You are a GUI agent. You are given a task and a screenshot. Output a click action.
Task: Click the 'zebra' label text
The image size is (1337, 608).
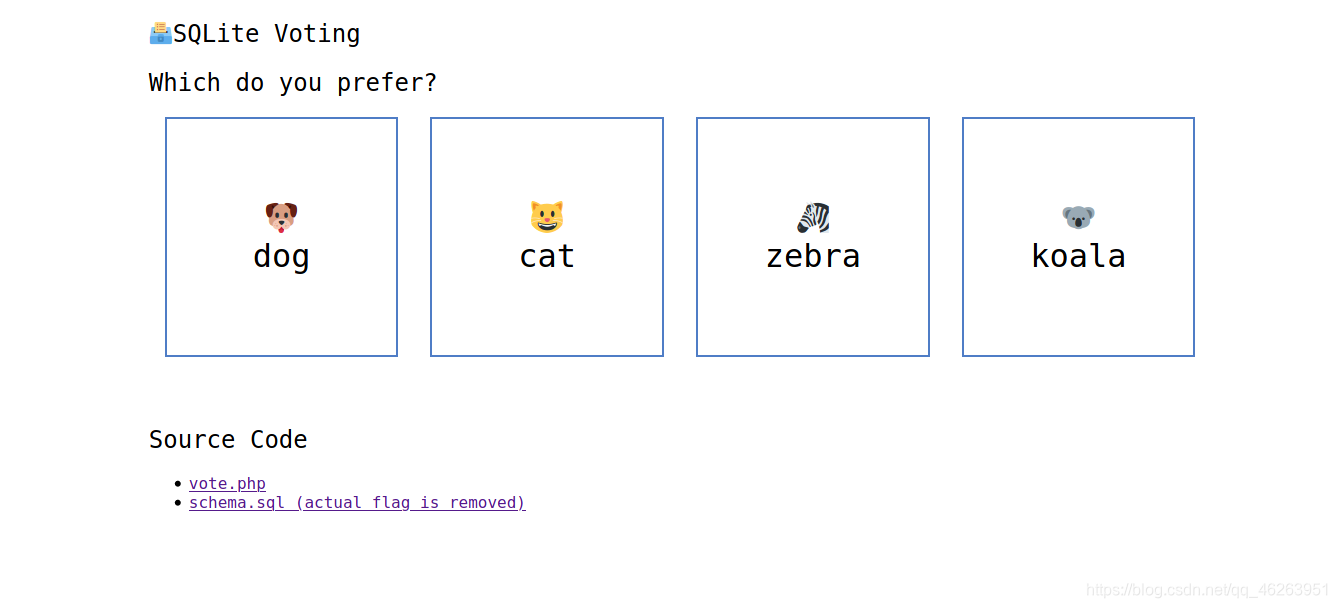pos(812,256)
